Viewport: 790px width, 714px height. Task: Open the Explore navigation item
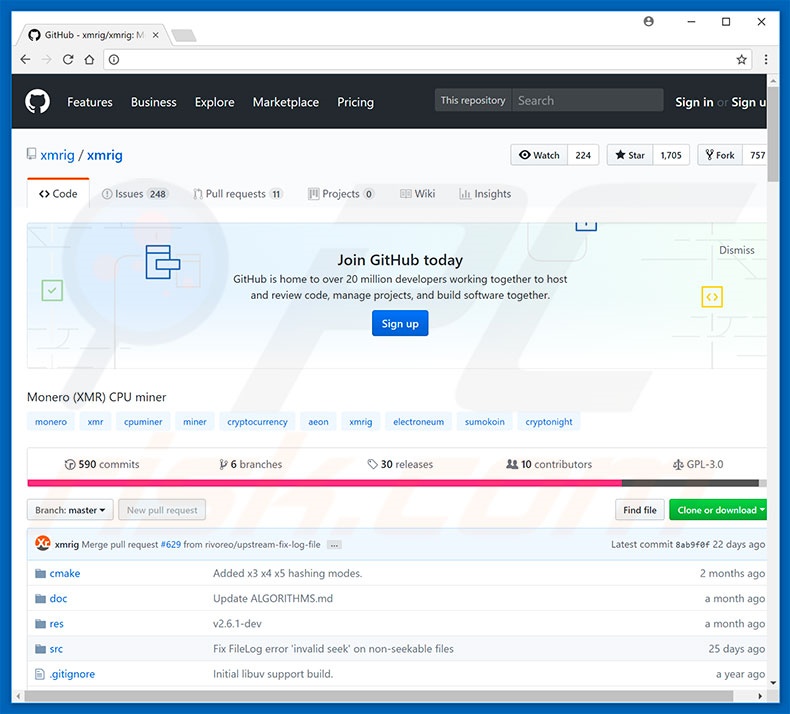click(x=215, y=102)
